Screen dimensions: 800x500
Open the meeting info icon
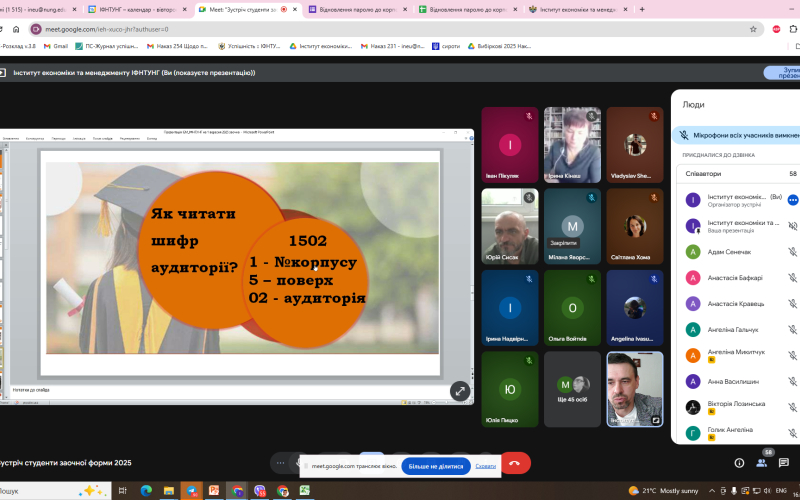pyautogui.click(x=739, y=463)
